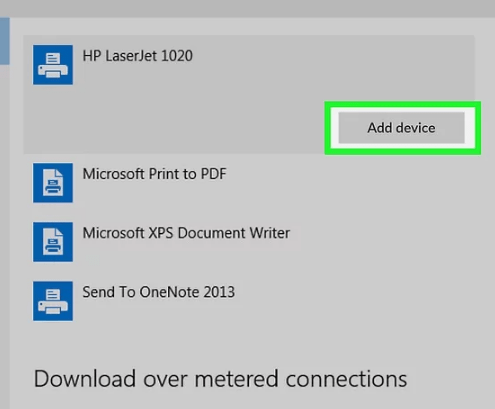Screen dimensions: 495x409
Task: Click the HP LaserJet 1020 printer icon
Action: [53, 65]
